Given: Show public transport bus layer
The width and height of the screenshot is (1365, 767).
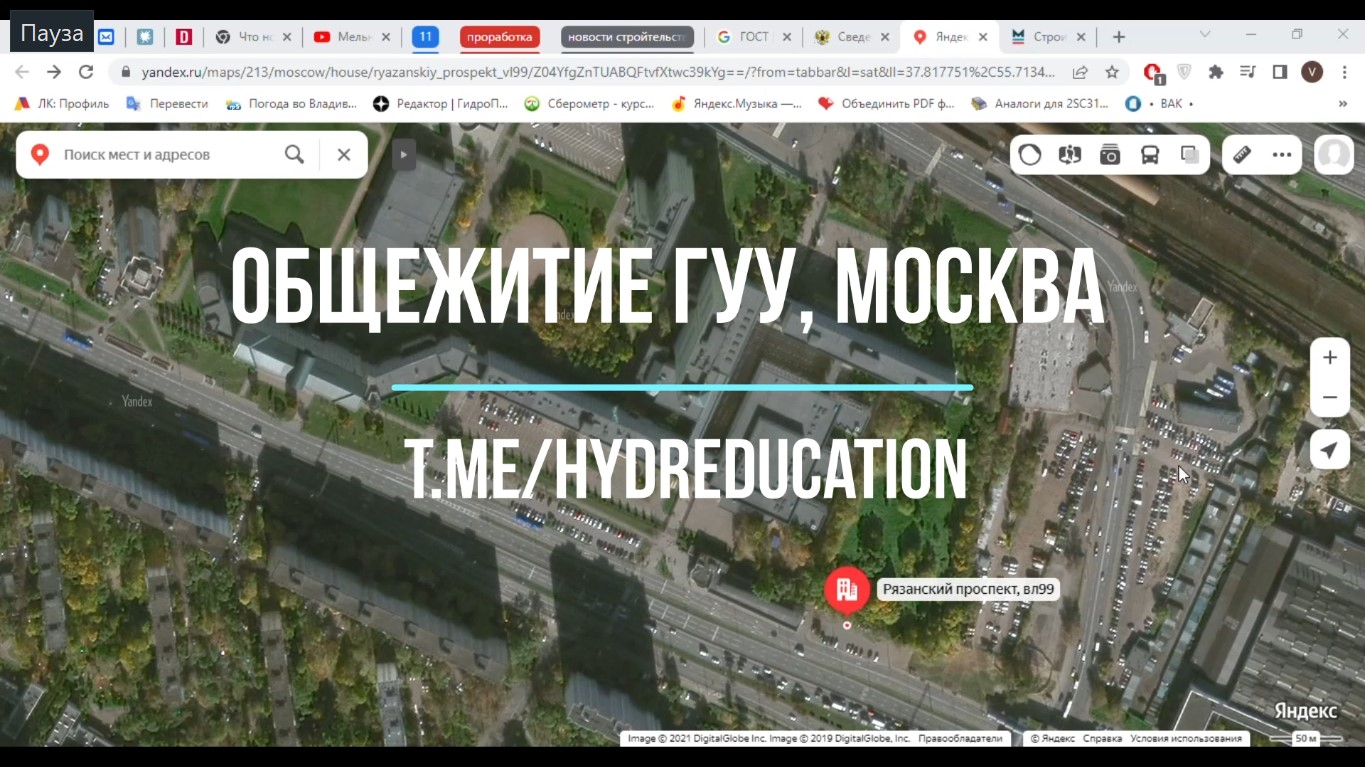Looking at the screenshot, I should click(x=1150, y=155).
